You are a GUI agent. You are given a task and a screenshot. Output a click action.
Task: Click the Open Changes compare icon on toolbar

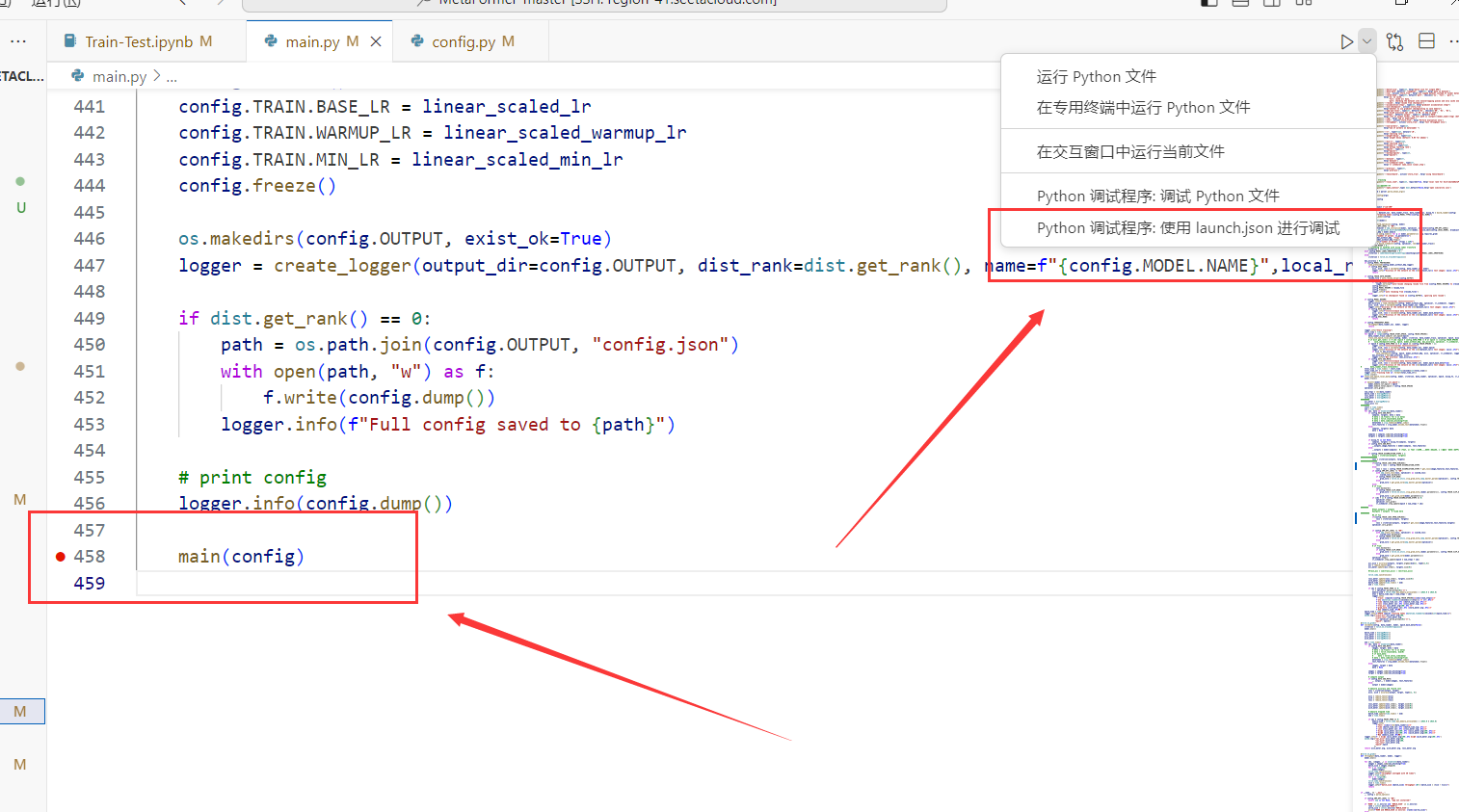(1394, 41)
